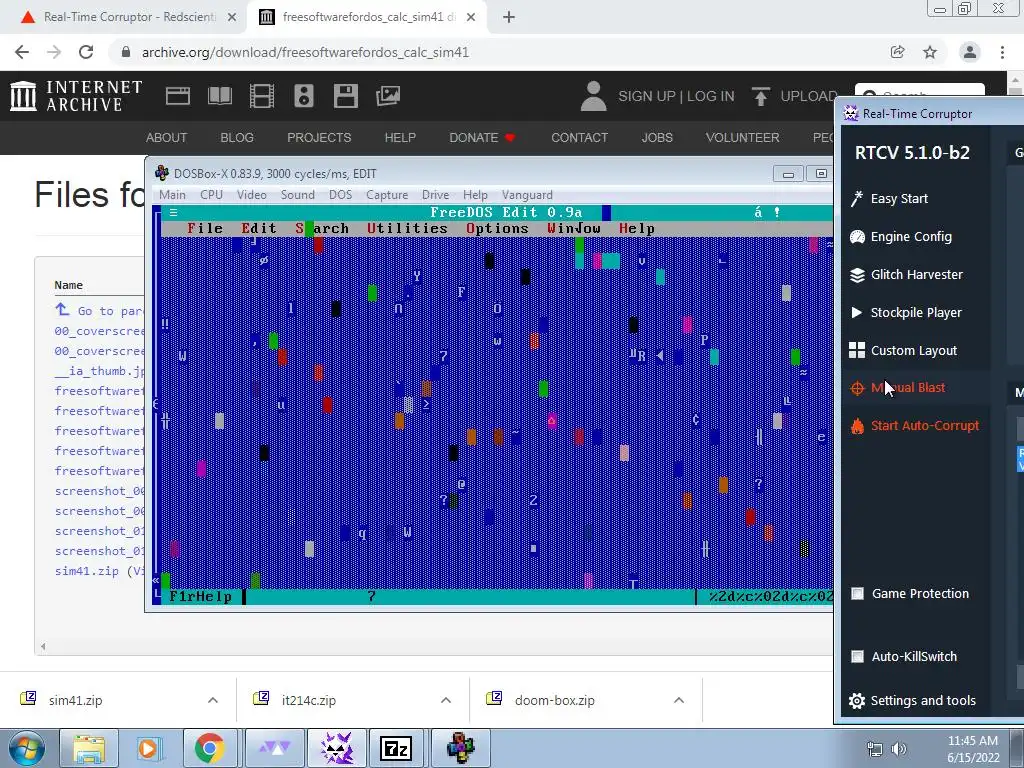The width and height of the screenshot is (1024, 768).
Task: Click the user avatar sign-in icon
Action: (x=594, y=96)
